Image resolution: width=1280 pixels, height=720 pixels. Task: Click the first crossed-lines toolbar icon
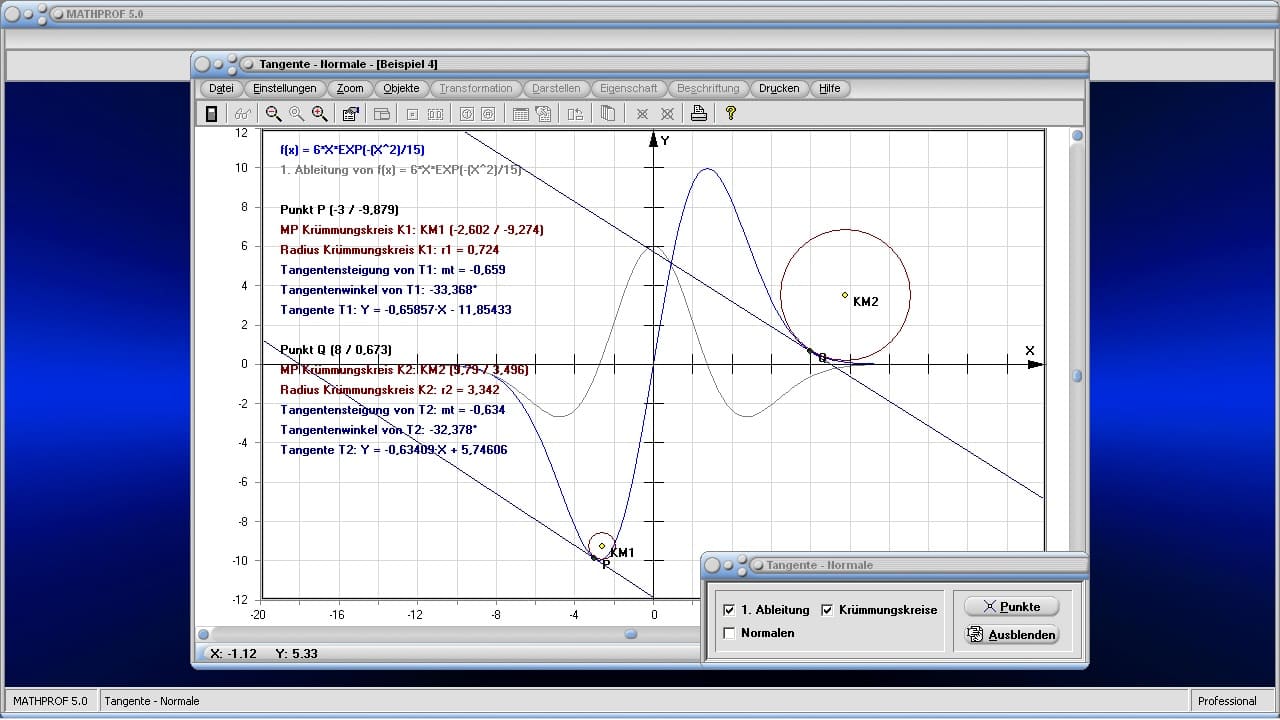(642, 114)
